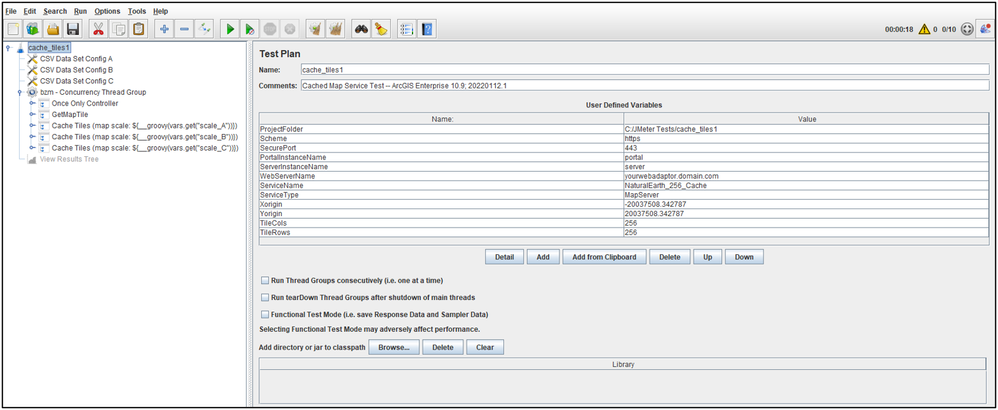
Task: Collapse all tree nodes with the minus icon
Action: coord(184,29)
